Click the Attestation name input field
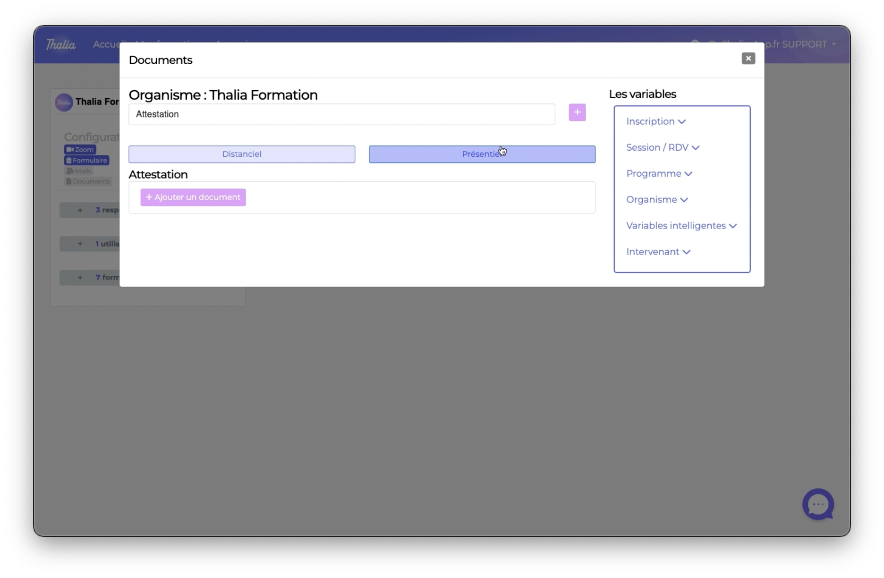The height and width of the screenshot is (578, 884). click(x=341, y=114)
